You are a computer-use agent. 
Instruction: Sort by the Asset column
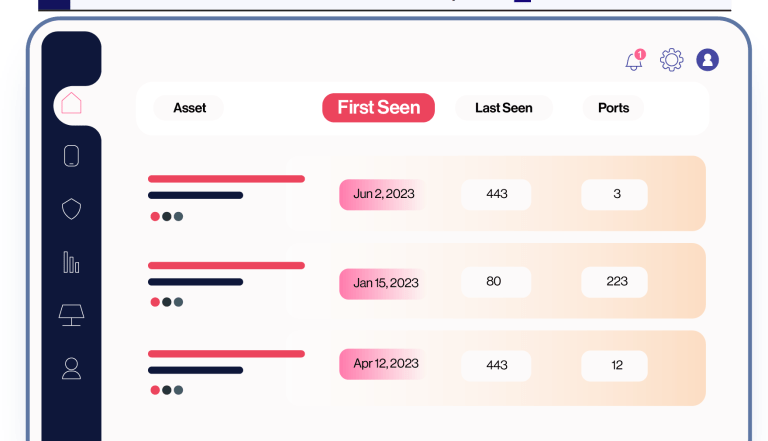[189, 108]
